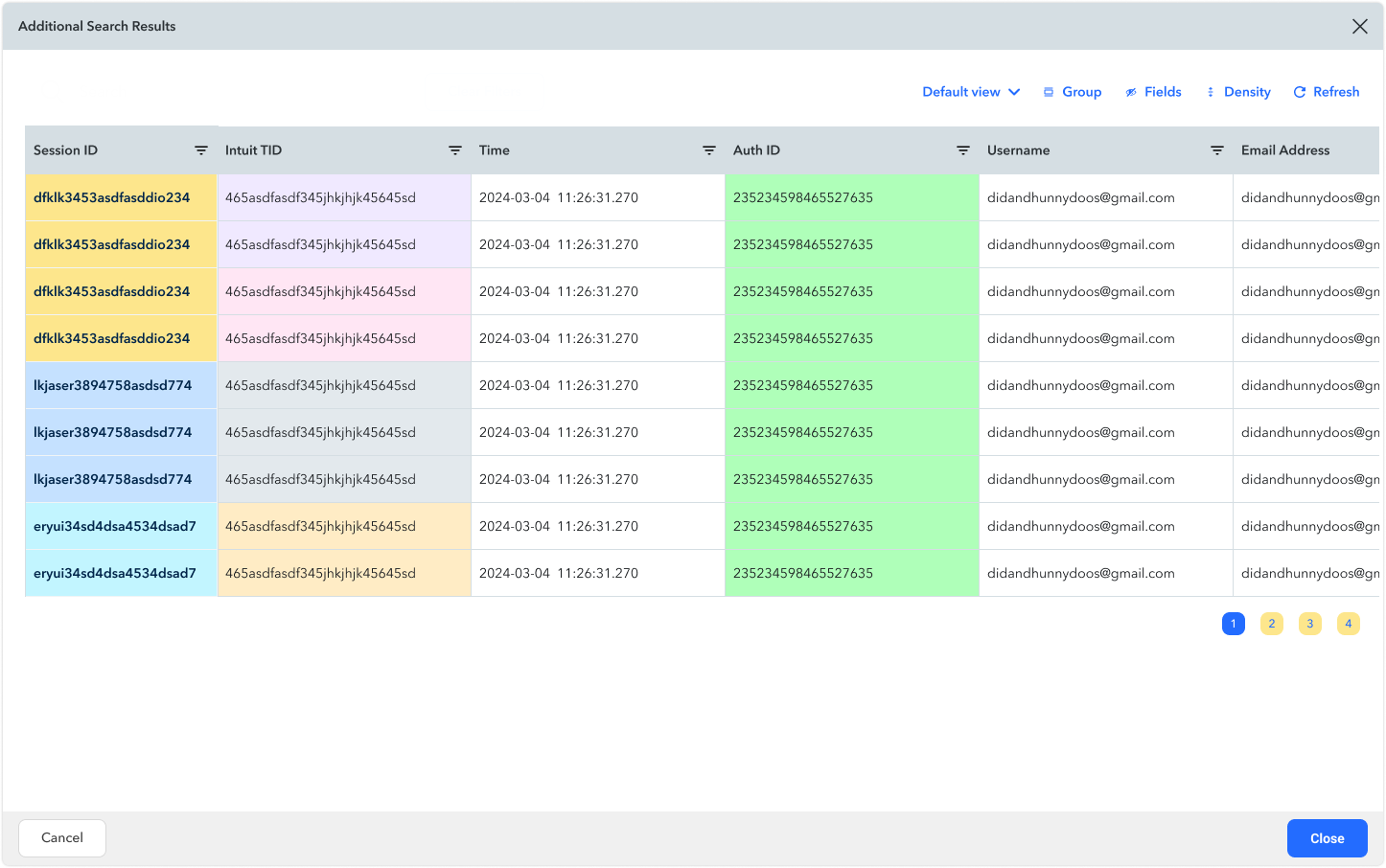Image resolution: width=1386 pixels, height=868 pixels.
Task: Open filter menu for Intuit TID column
Action: [455, 150]
